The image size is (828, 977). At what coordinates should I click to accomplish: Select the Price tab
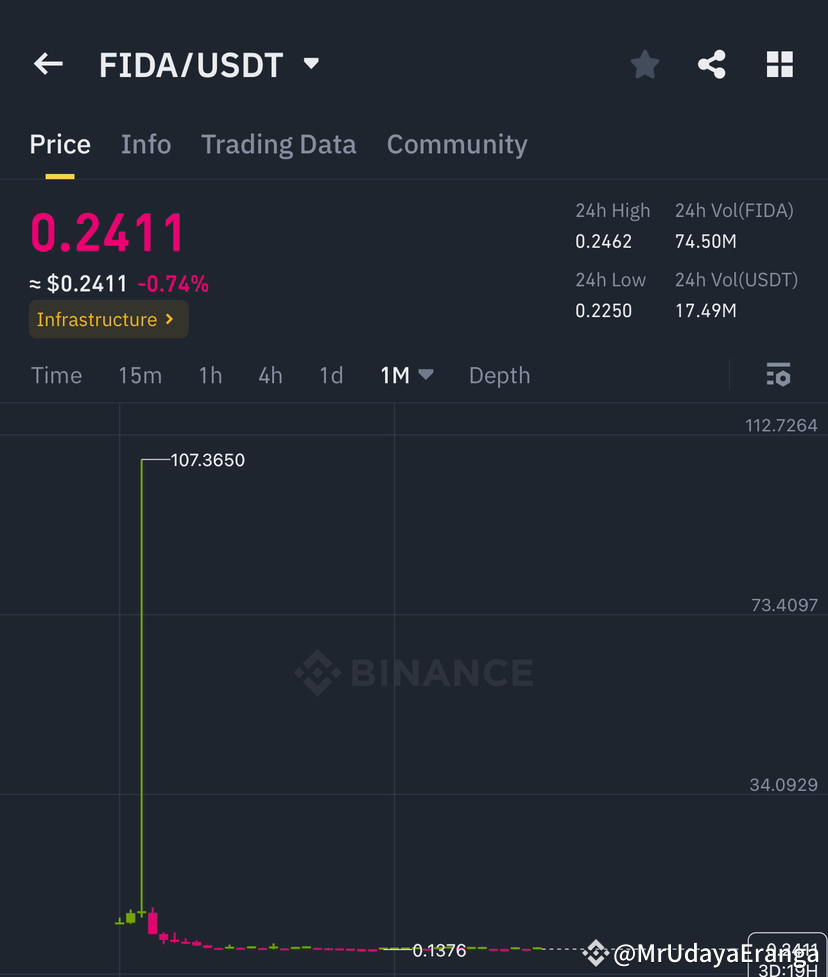[60, 145]
